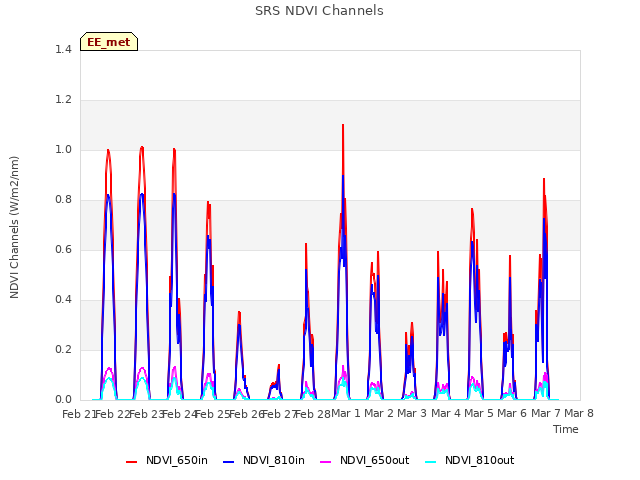
Task: Click the 0.0 y-axis tick label
Action: (63, 399)
